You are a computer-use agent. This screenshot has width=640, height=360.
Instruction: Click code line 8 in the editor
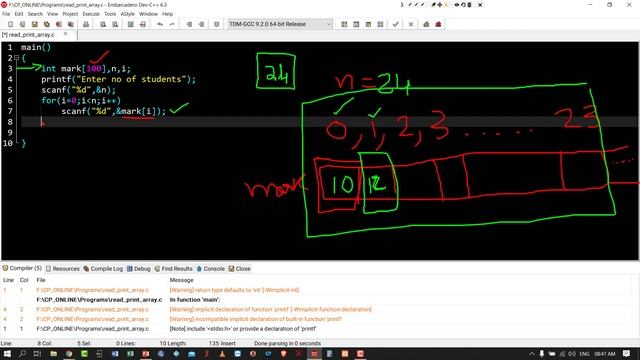point(329,122)
